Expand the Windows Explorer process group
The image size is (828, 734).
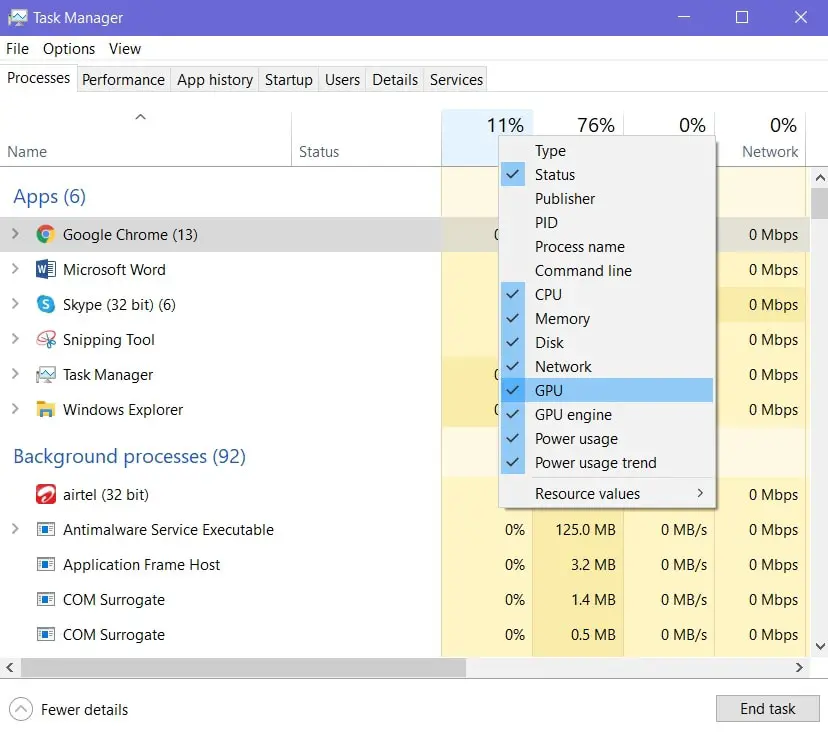(x=15, y=409)
